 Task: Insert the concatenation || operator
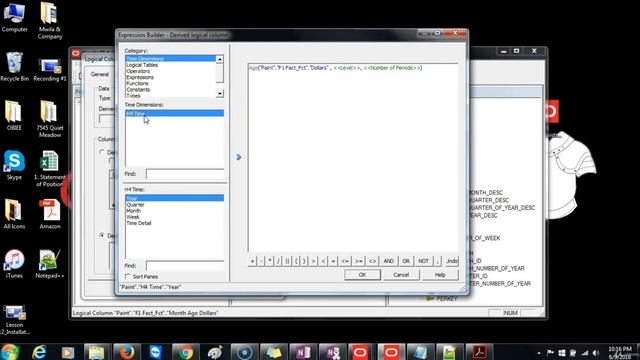click(x=287, y=261)
